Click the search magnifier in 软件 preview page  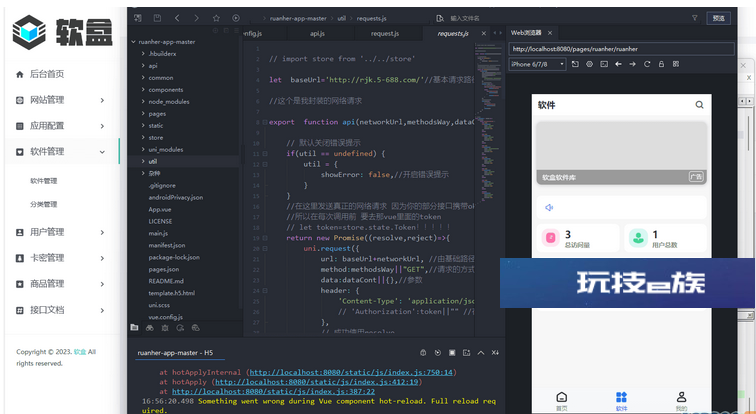699,105
